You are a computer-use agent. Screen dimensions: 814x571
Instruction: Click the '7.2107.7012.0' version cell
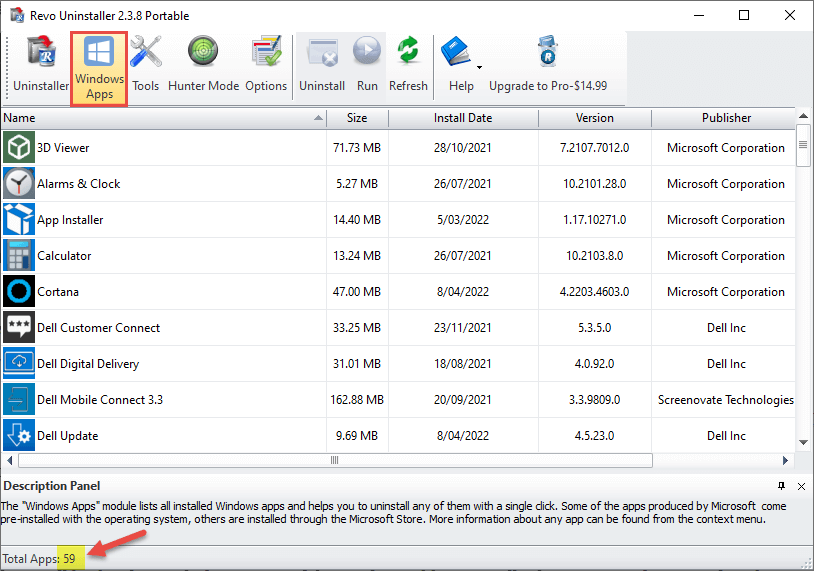coord(594,148)
